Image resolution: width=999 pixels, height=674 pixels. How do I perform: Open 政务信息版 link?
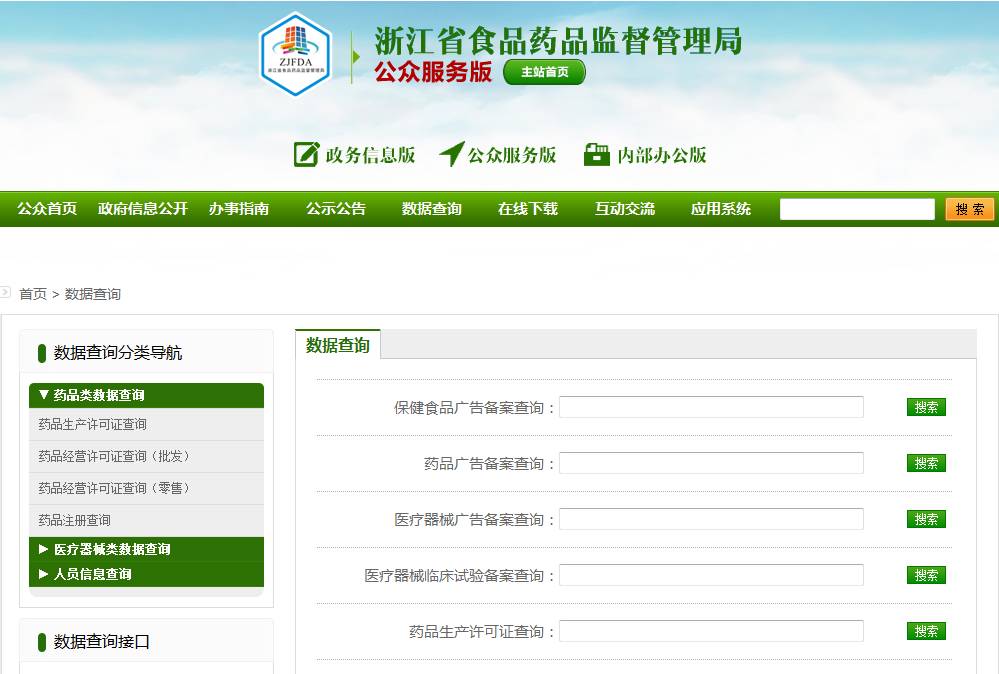point(370,155)
